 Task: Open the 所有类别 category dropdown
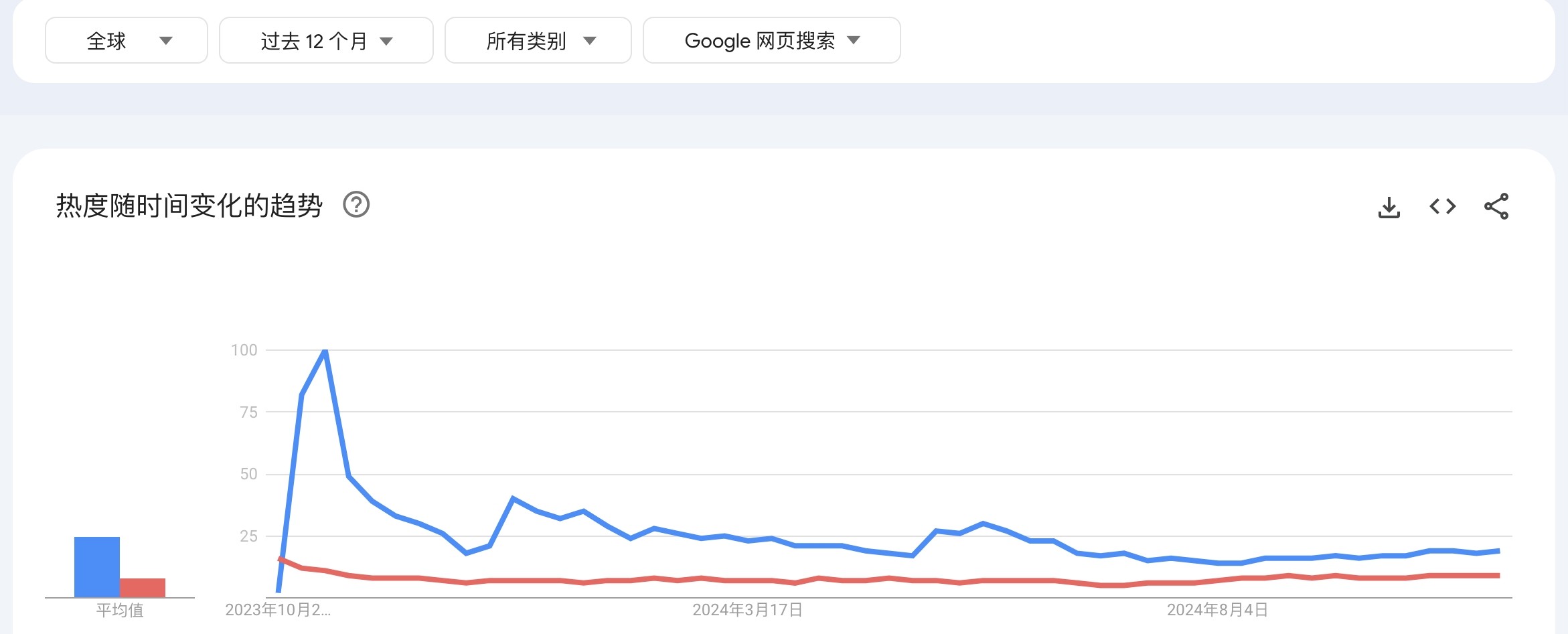click(538, 40)
